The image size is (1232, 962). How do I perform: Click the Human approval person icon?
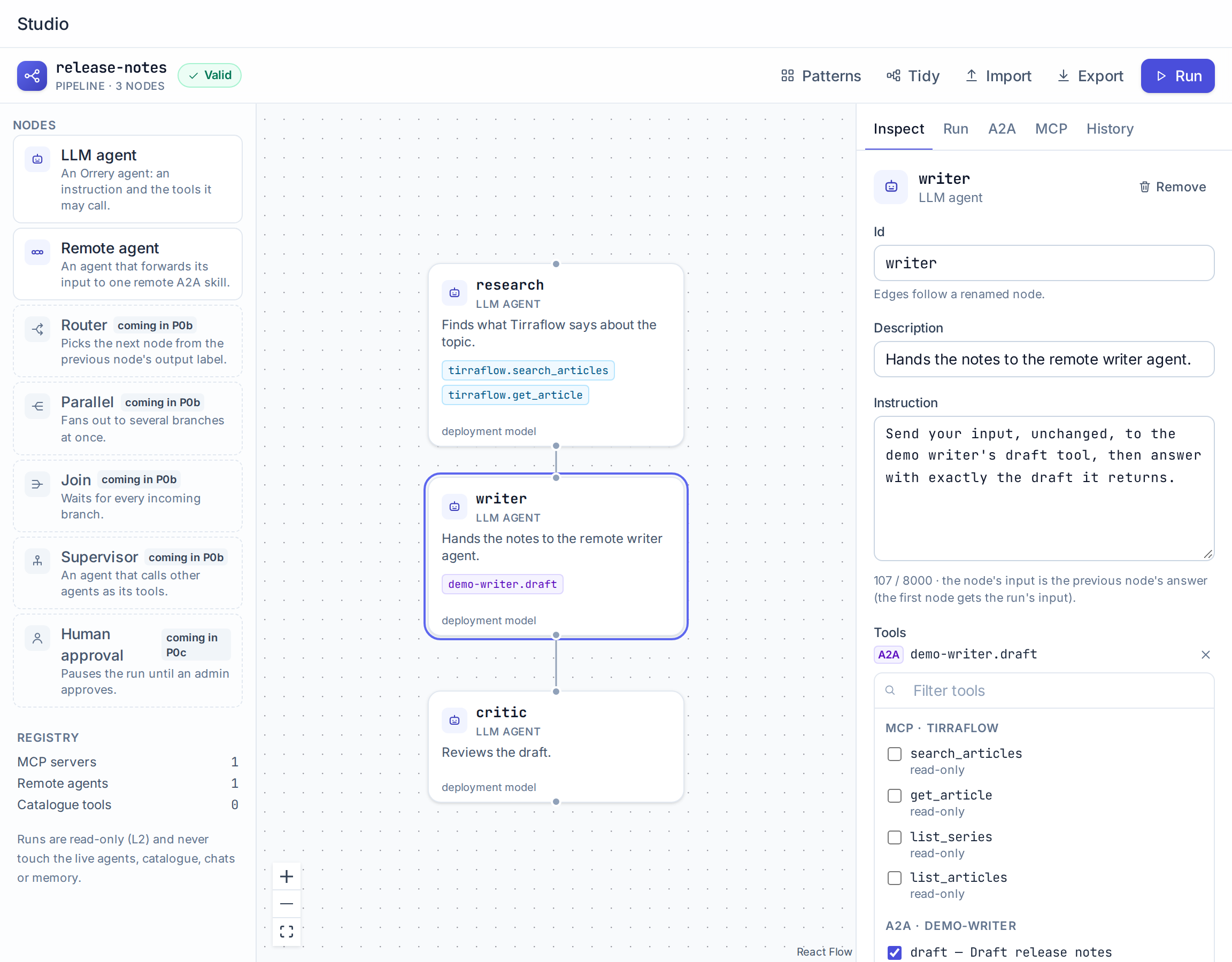pos(37,638)
